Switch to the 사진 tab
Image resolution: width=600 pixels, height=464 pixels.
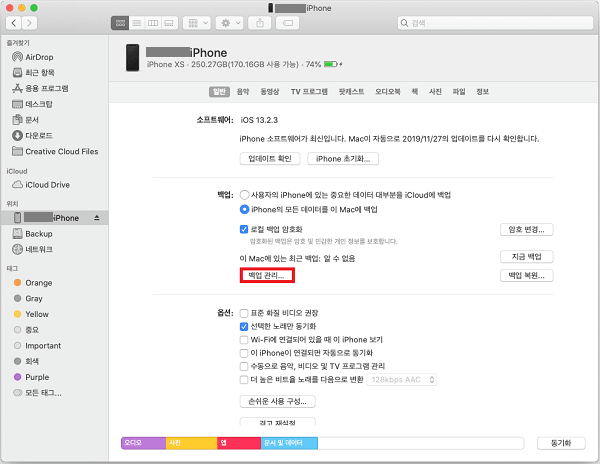click(x=435, y=92)
